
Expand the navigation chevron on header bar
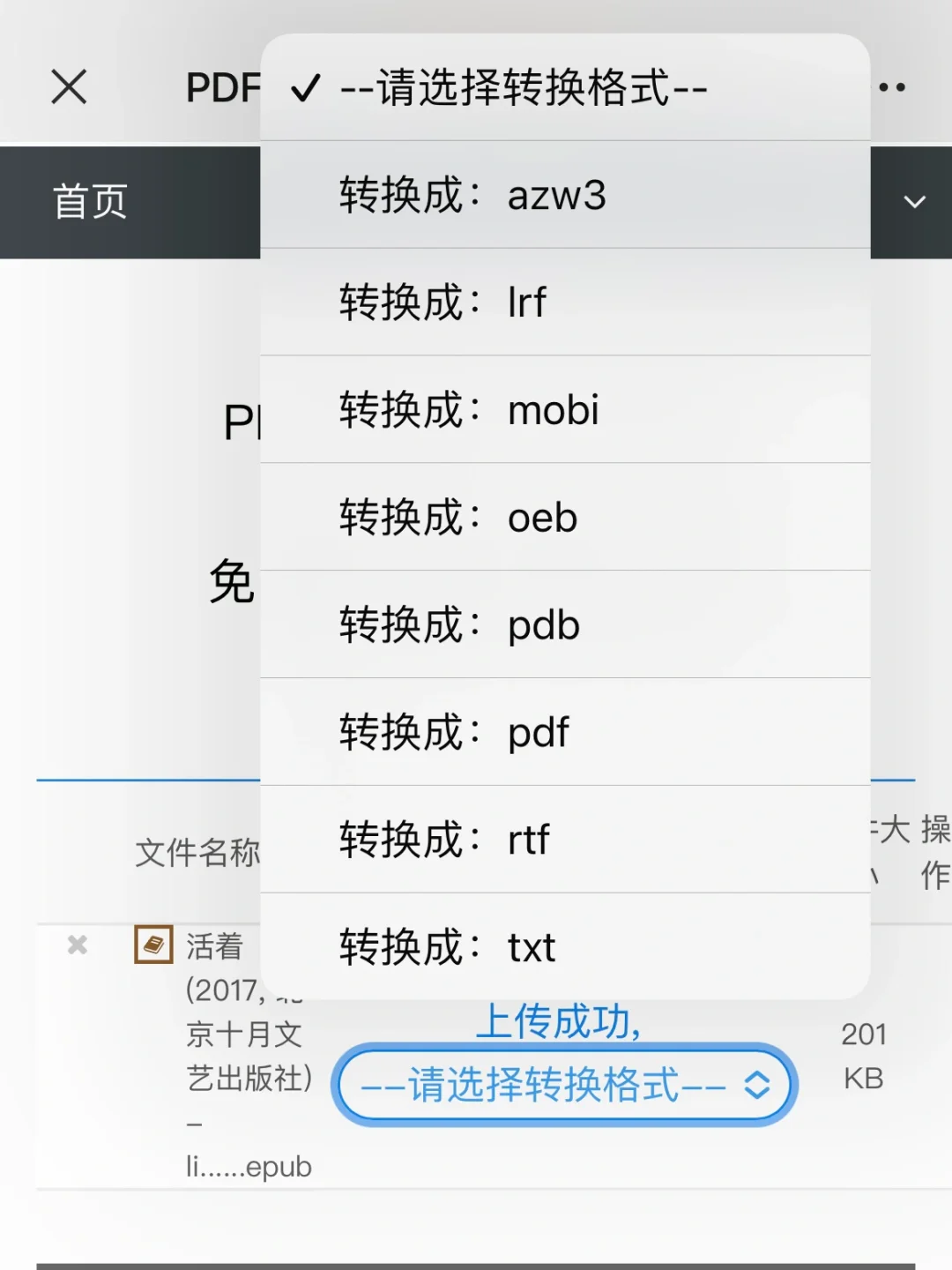pyautogui.click(x=915, y=202)
